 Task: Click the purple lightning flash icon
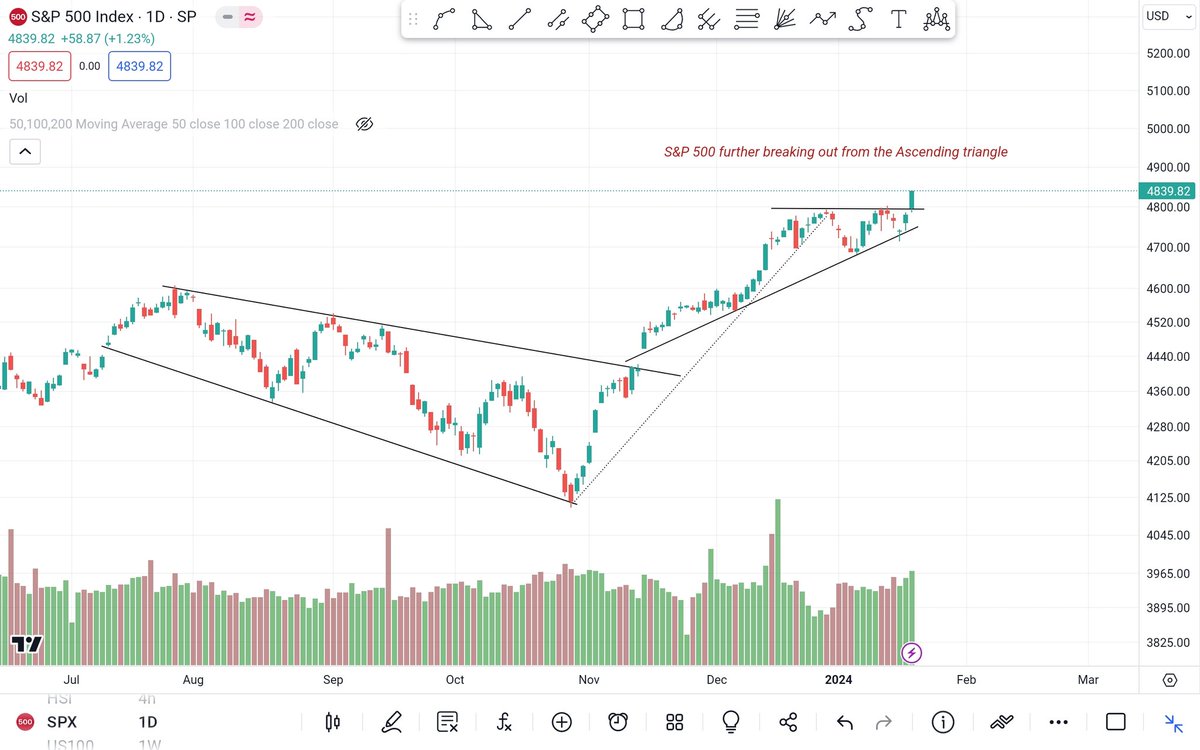point(912,653)
